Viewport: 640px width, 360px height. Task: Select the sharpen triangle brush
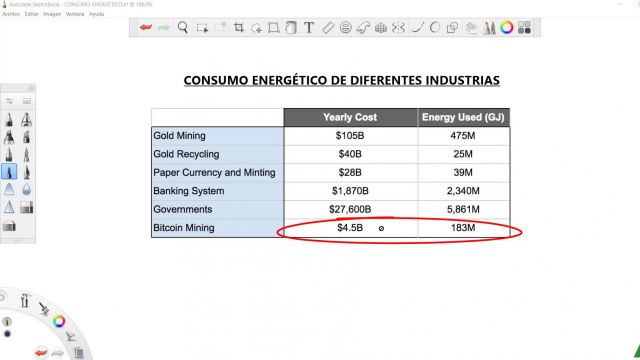pyautogui.click(x=9, y=207)
